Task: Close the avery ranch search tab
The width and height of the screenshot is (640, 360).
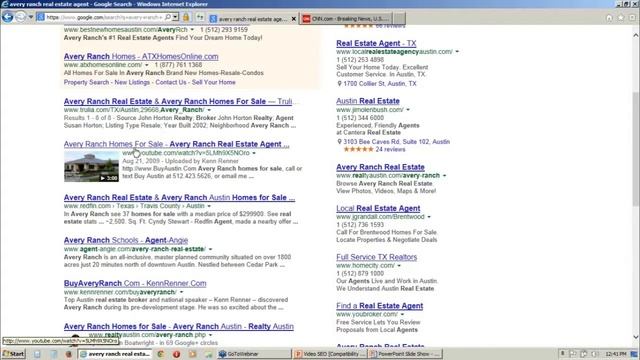Action: click(x=293, y=19)
